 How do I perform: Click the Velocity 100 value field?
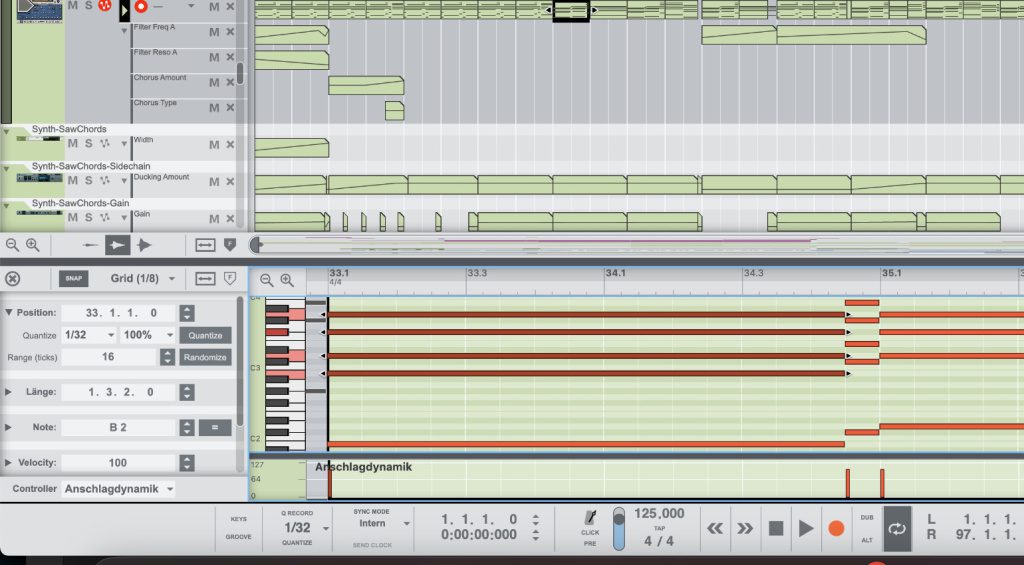[119, 462]
